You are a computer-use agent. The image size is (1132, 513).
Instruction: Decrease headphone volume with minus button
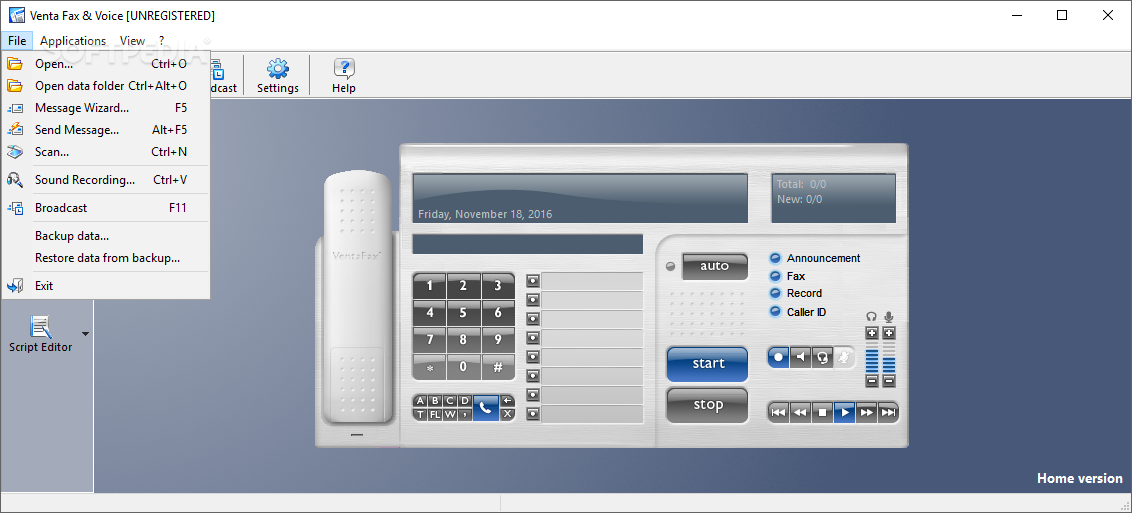tap(871, 381)
